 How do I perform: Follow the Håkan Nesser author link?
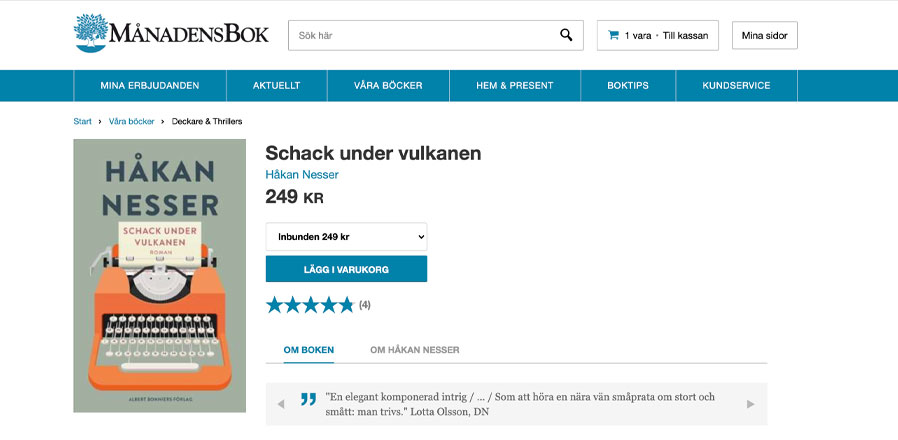(x=302, y=175)
